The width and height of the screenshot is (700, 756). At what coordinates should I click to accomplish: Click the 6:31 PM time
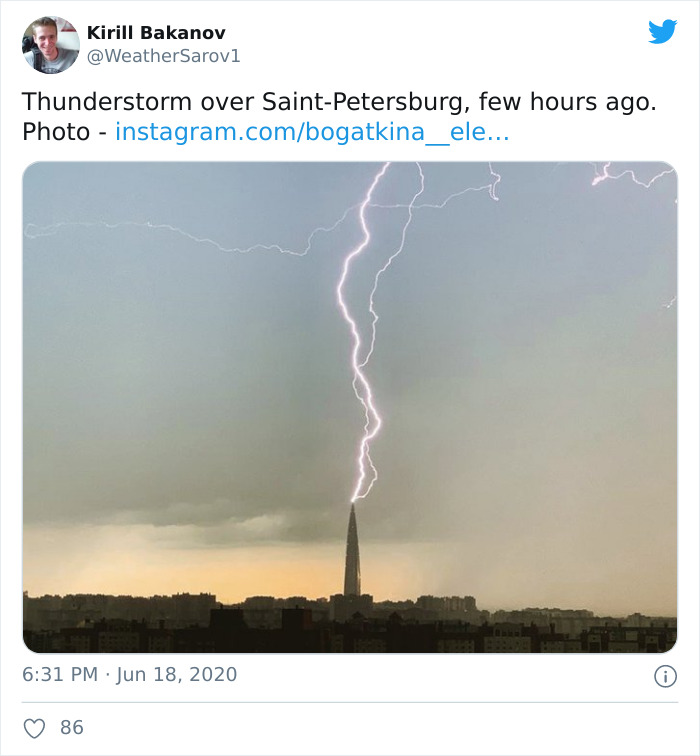[59, 675]
